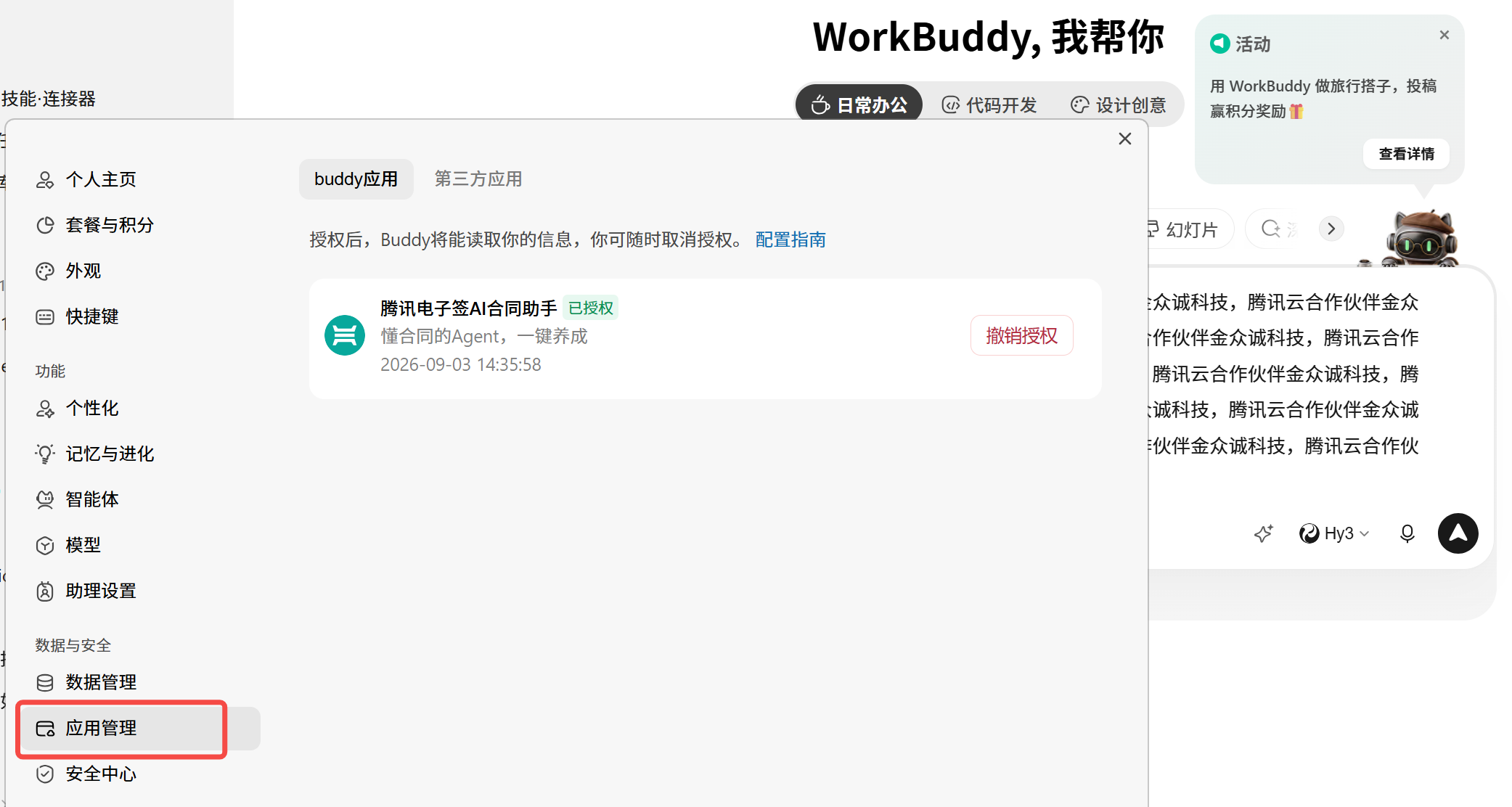Click the 记忆与进化 lightbulb icon

[x=45, y=454]
